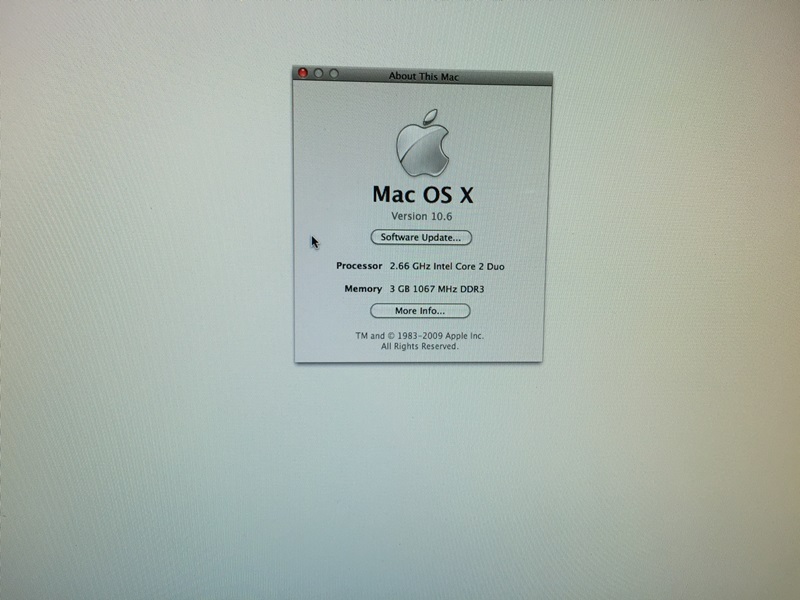Click the 2.66 GHz clock speed value
This screenshot has height=600, width=800.
(x=411, y=266)
